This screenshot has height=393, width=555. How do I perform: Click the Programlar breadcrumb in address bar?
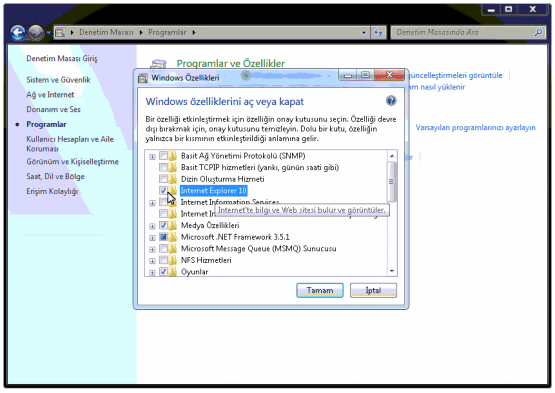(x=167, y=33)
